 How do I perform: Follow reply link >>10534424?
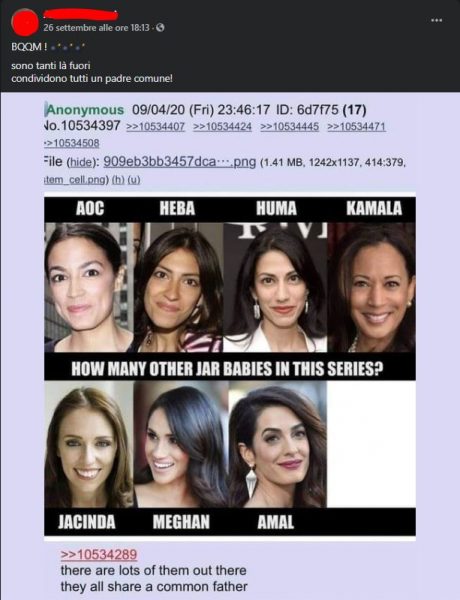pyautogui.click(x=222, y=126)
